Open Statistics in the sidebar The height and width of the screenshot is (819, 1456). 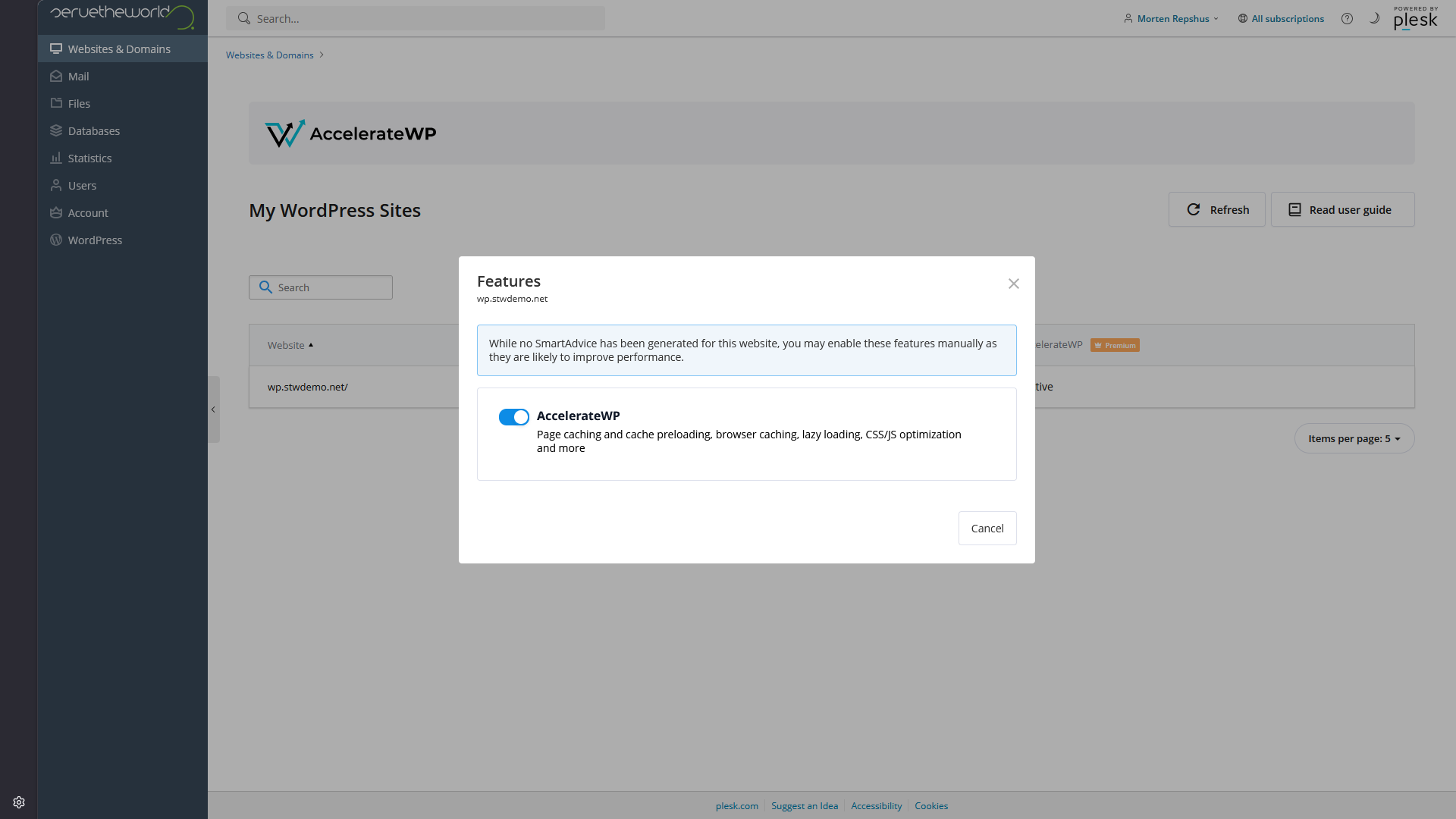pyautogui.click(x=123, y=158)
